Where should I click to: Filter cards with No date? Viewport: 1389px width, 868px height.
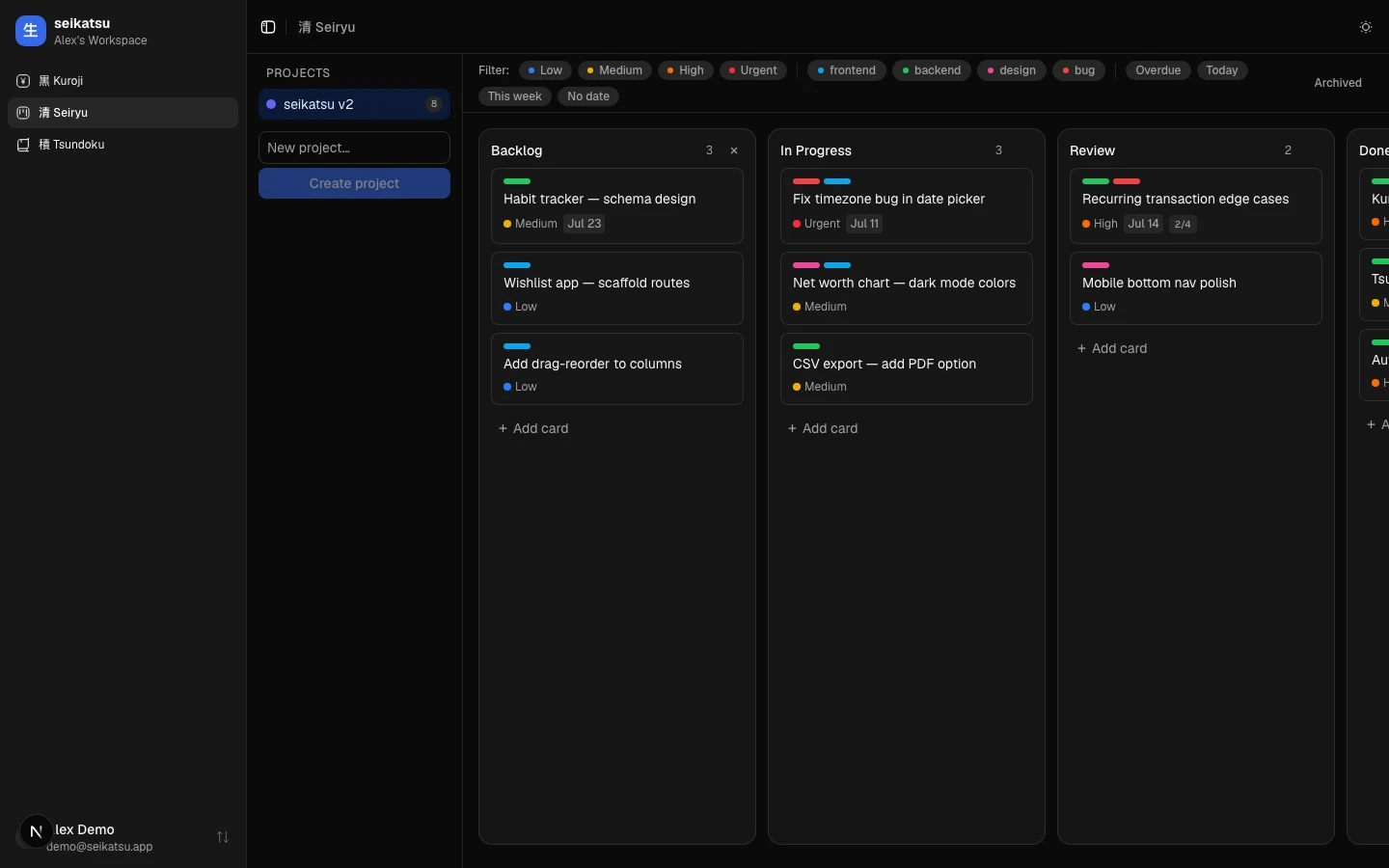point(588,96)
